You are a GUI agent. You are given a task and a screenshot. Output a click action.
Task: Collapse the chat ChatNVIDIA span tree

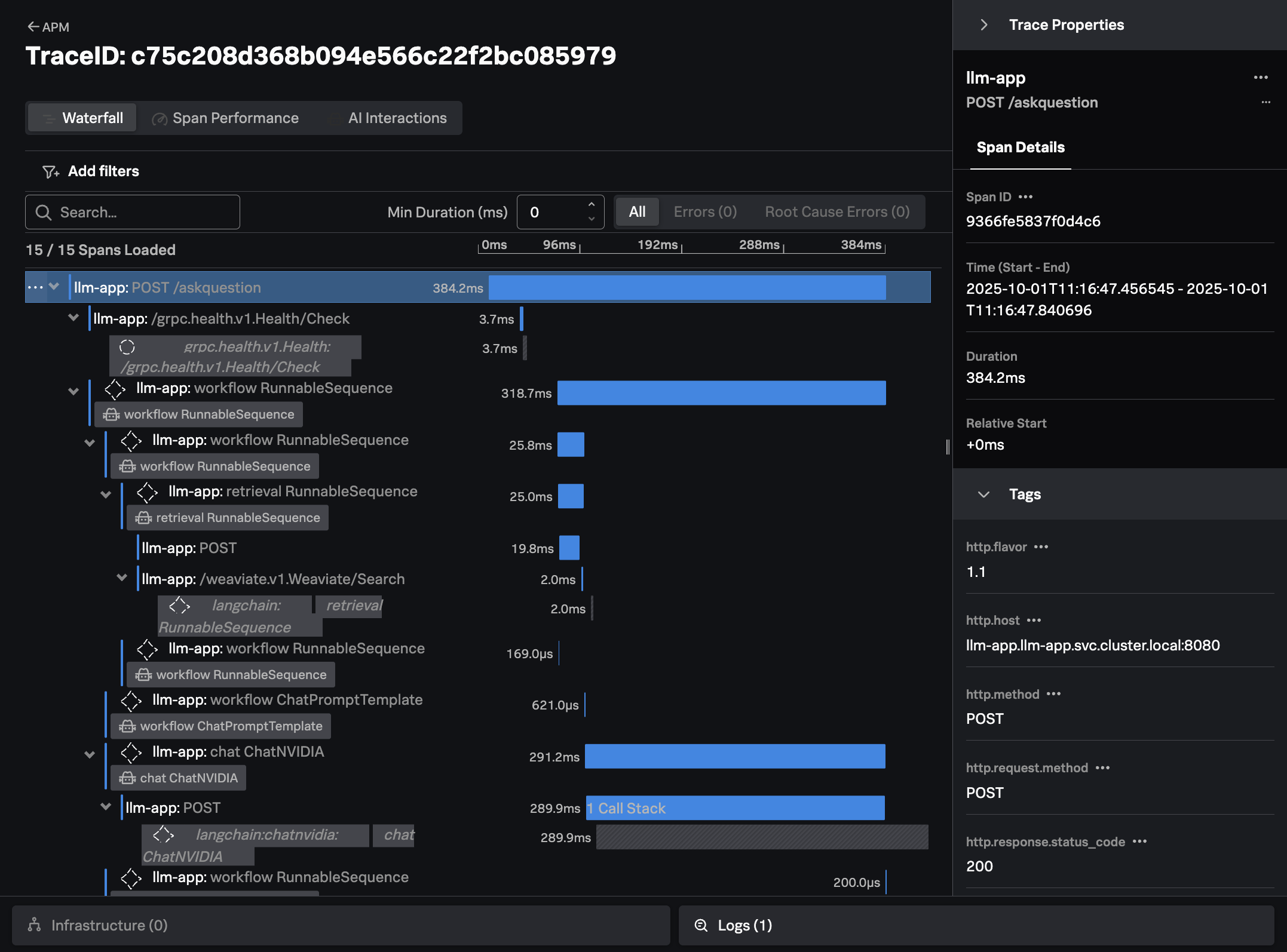point(90,754)
